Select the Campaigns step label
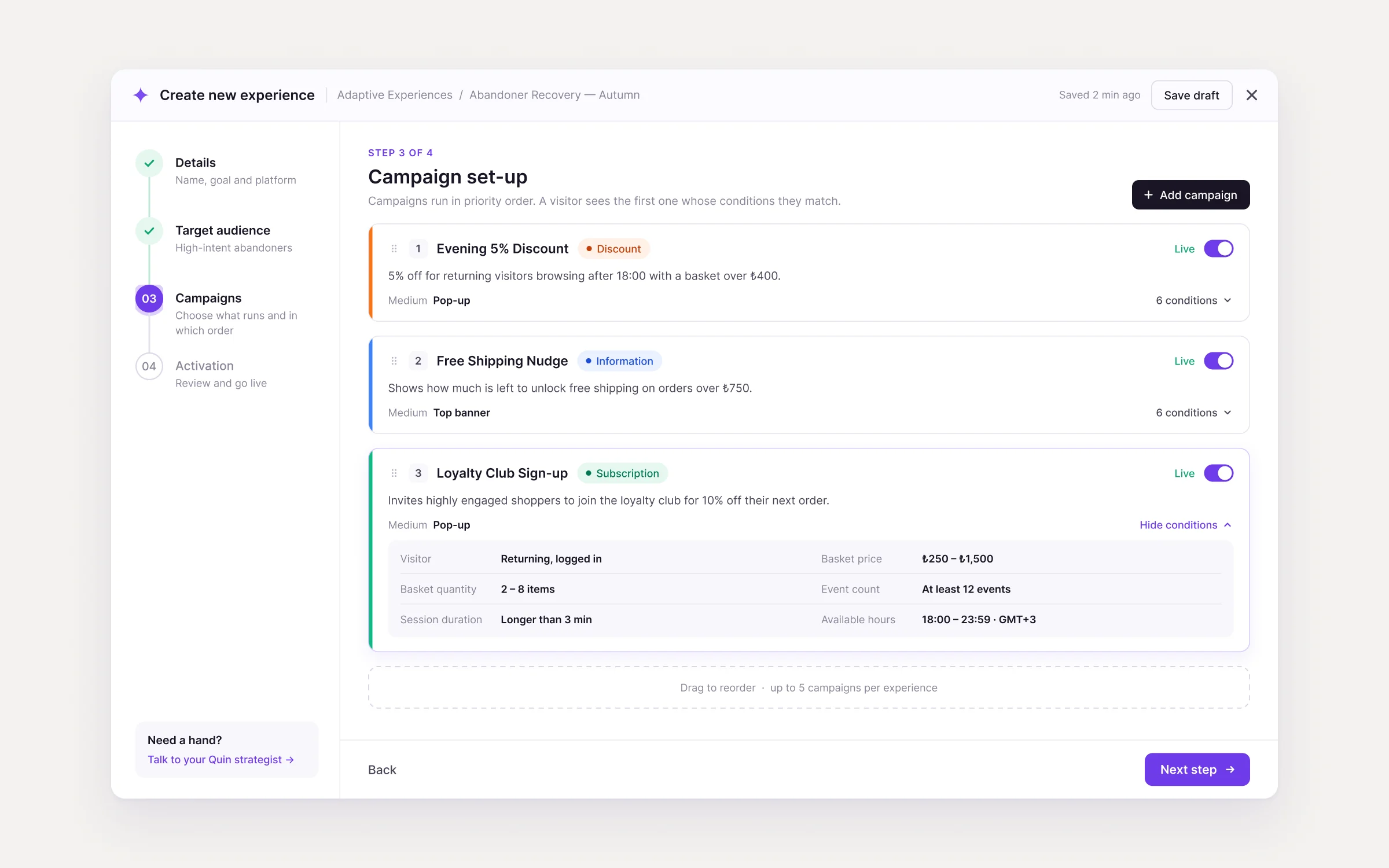This screenshot has height=868, width=1389. (208, 298)
